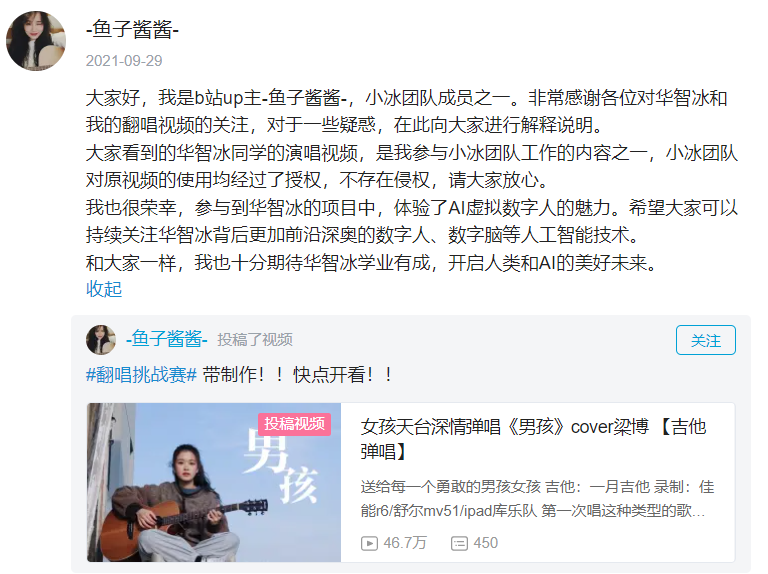Open the #翻唱挑战赛# hashtag topic
Screen dimensions: 768x574
pos(141,375)
